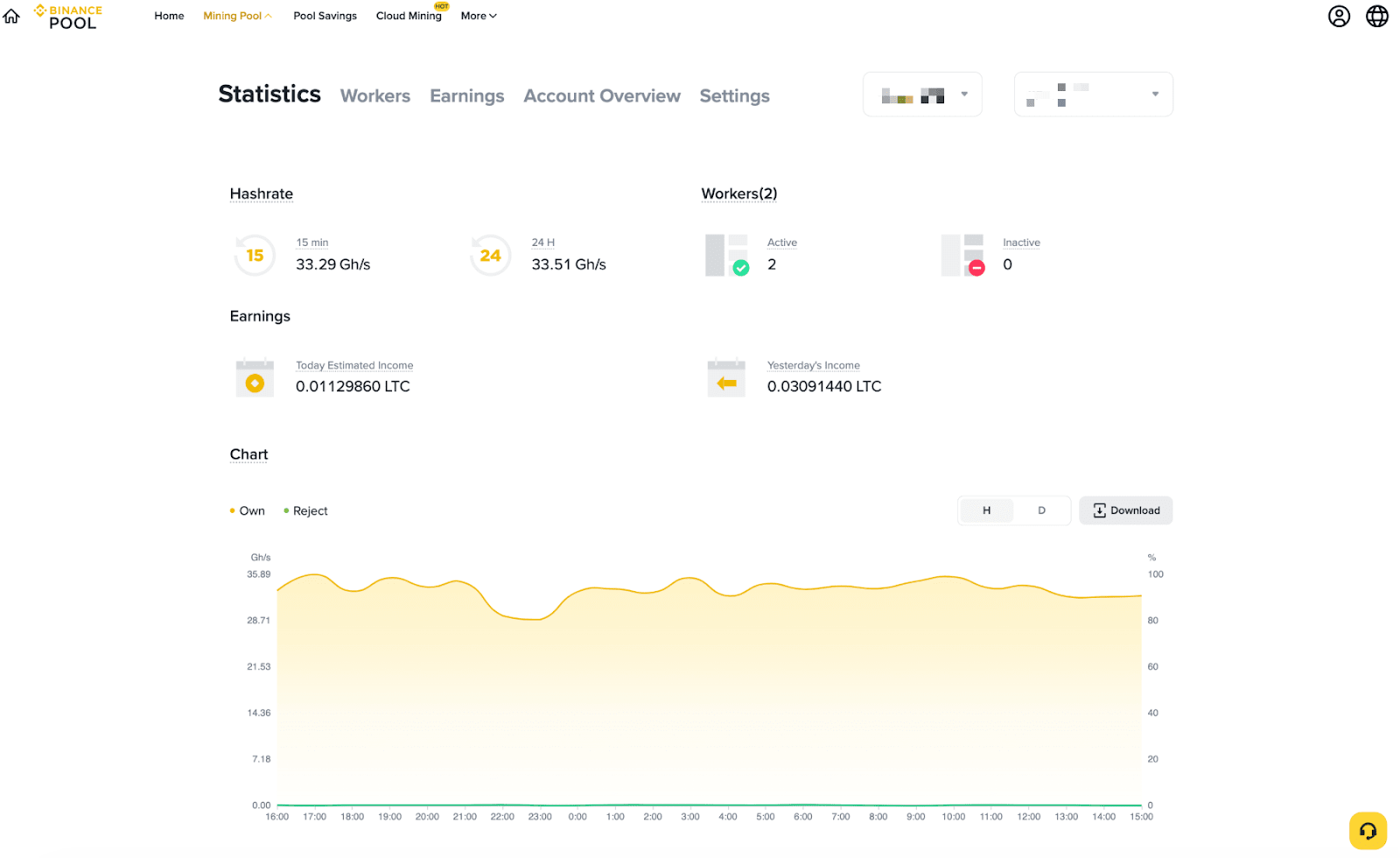Click the 0.03091440 LTC income value

(824, 386)
